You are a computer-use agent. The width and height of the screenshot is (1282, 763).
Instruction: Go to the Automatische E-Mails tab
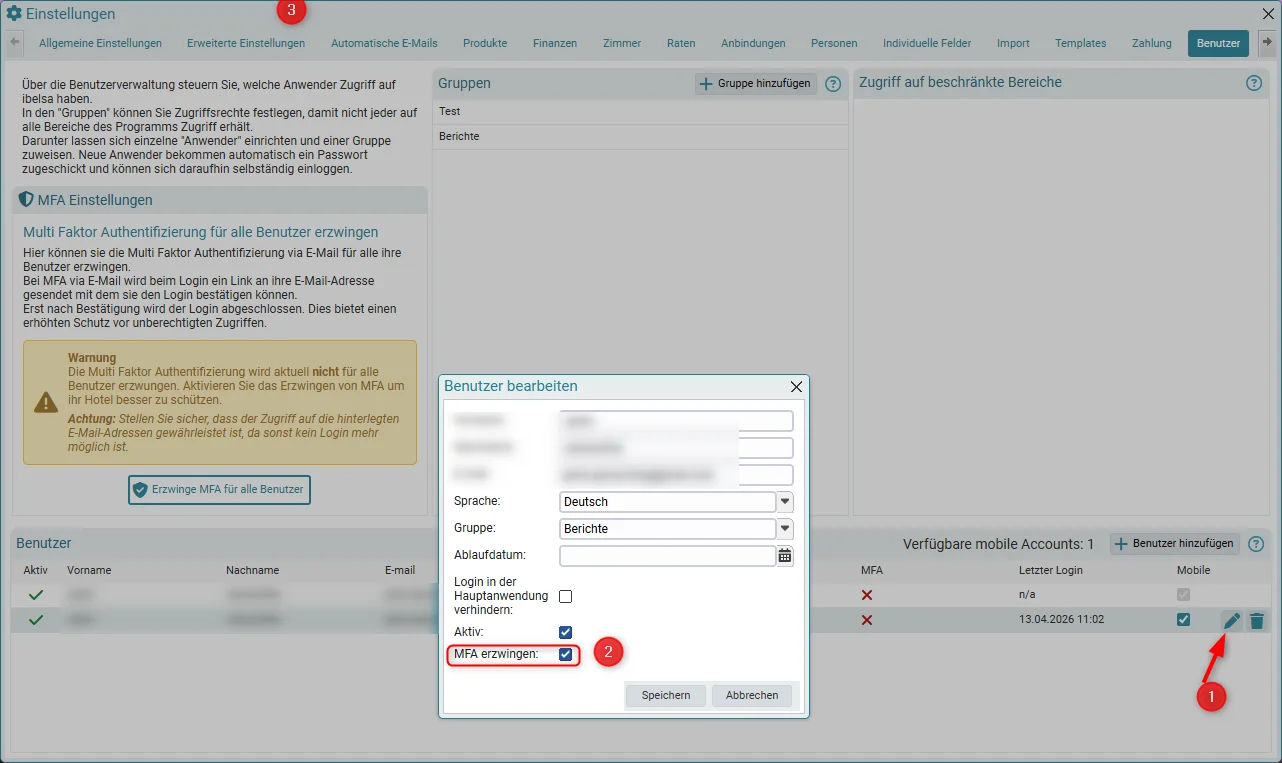pos(384,43)
